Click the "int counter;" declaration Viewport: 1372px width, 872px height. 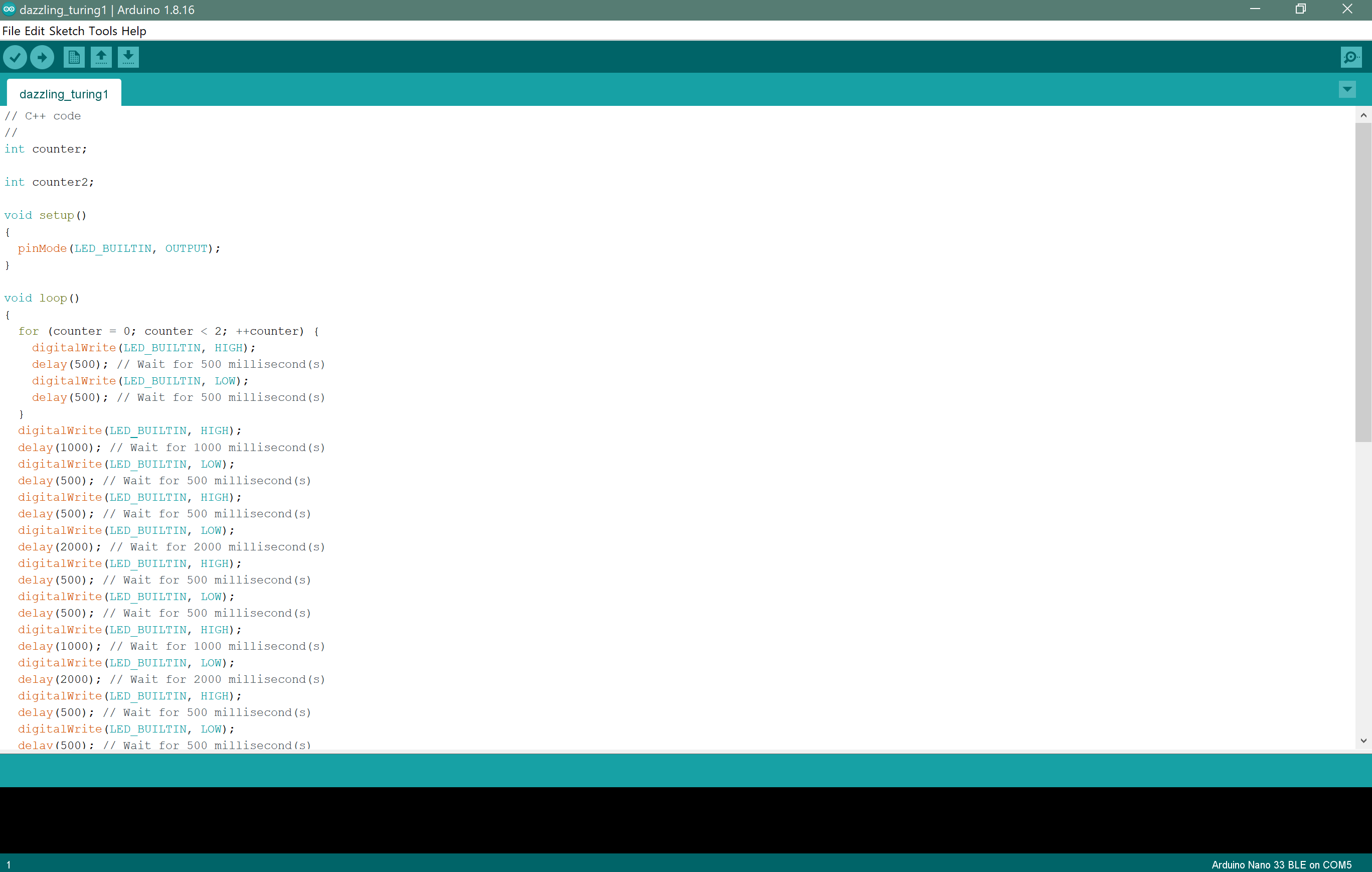point(46,149)
